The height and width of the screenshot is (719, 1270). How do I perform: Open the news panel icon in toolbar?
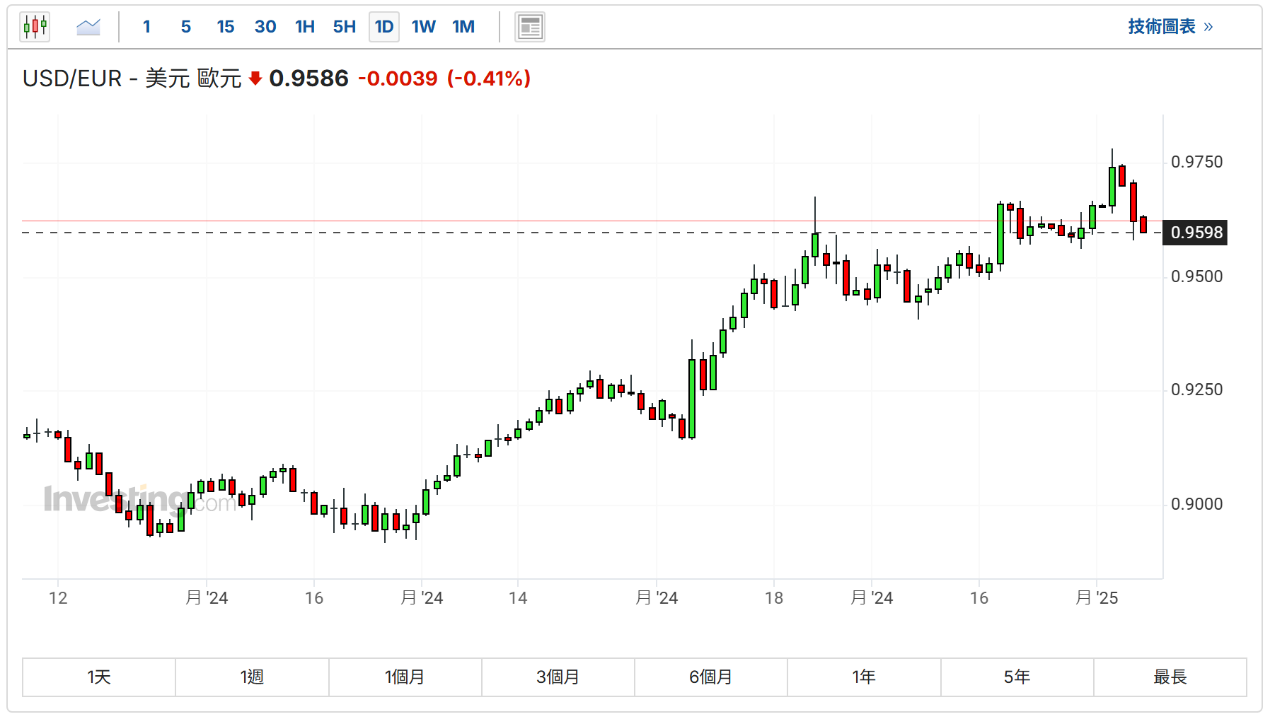[x=530, y=27]
